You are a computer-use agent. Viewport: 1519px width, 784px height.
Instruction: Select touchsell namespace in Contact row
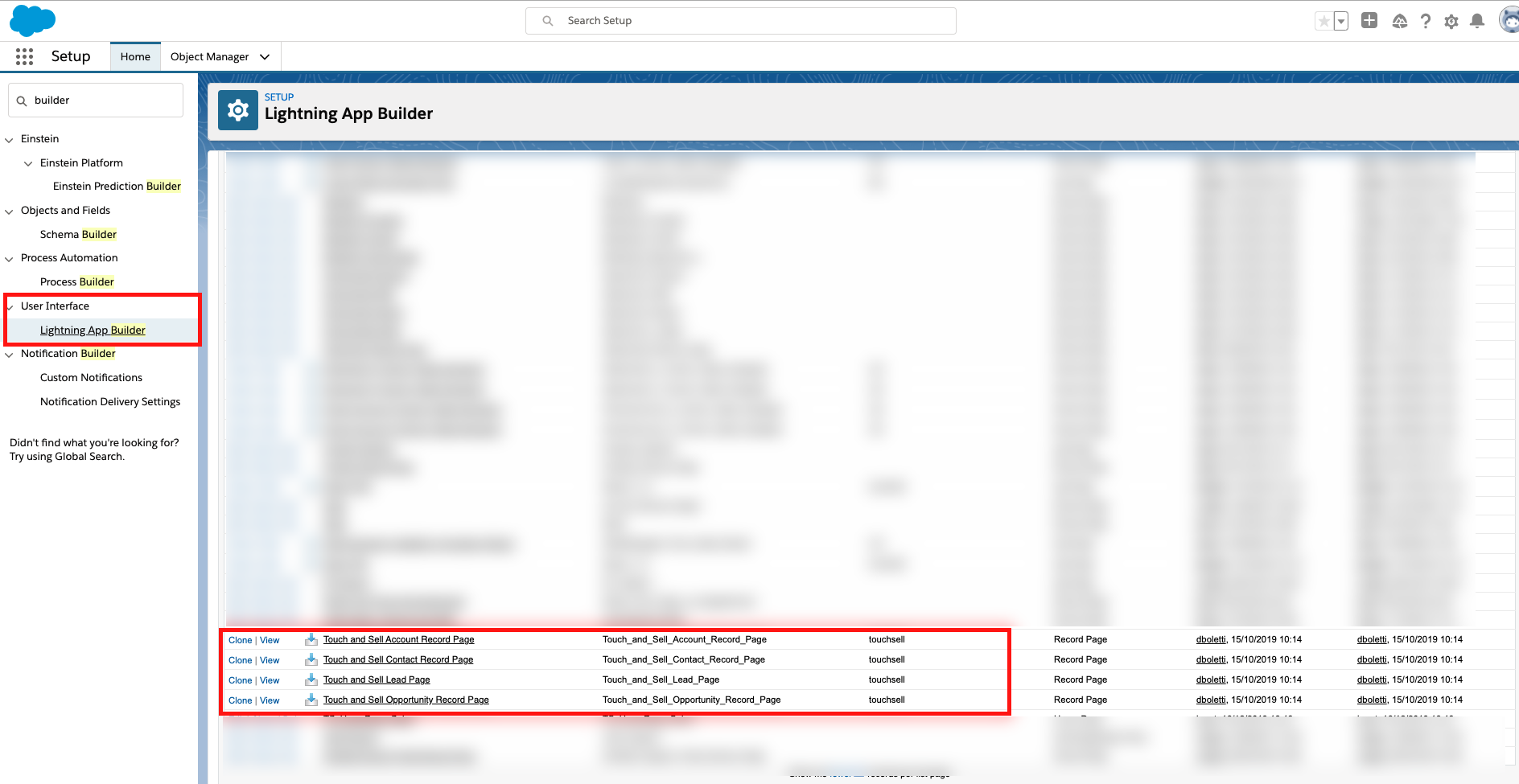[x=887, y=660]
